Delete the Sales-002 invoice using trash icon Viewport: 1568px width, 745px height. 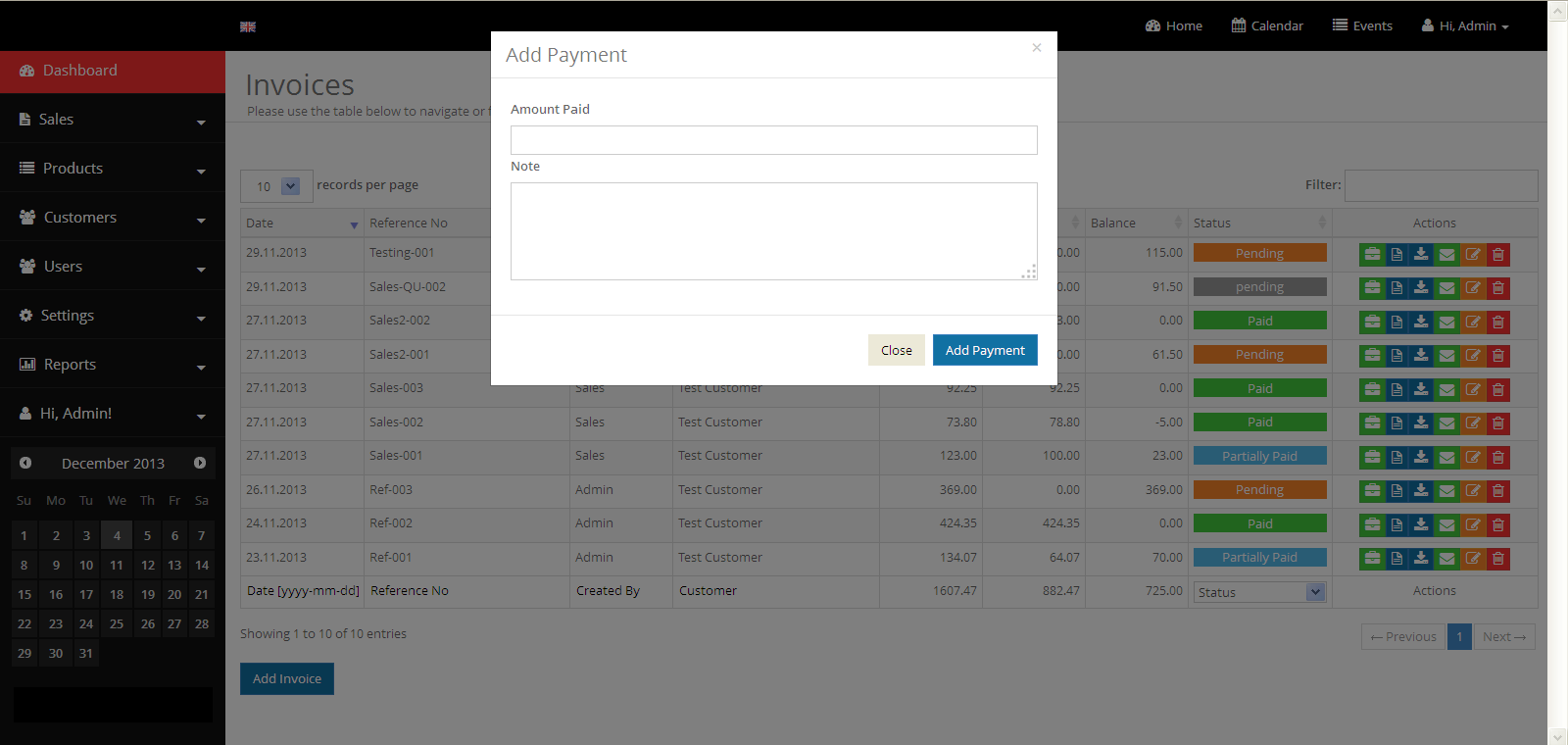pos(1498,423)
